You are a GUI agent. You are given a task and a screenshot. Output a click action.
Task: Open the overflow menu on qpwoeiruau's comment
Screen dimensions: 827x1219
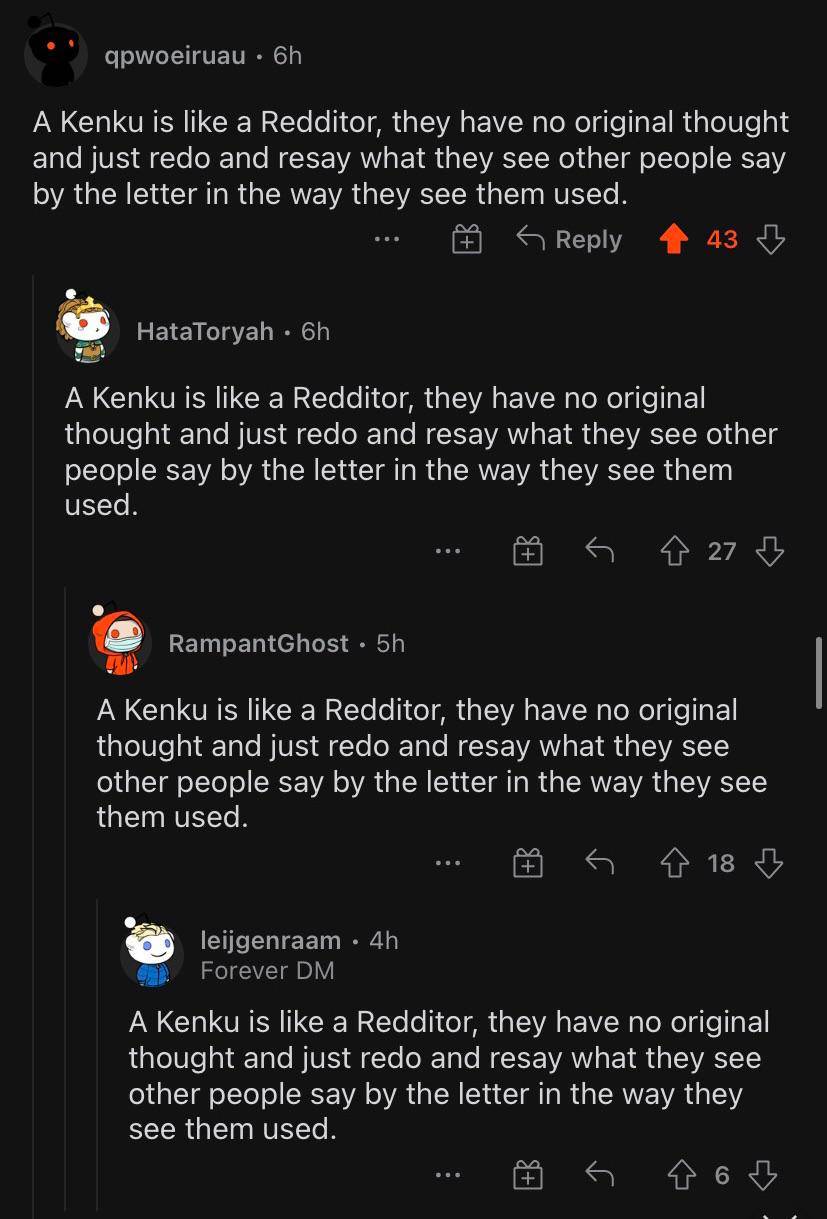(386, 239)
